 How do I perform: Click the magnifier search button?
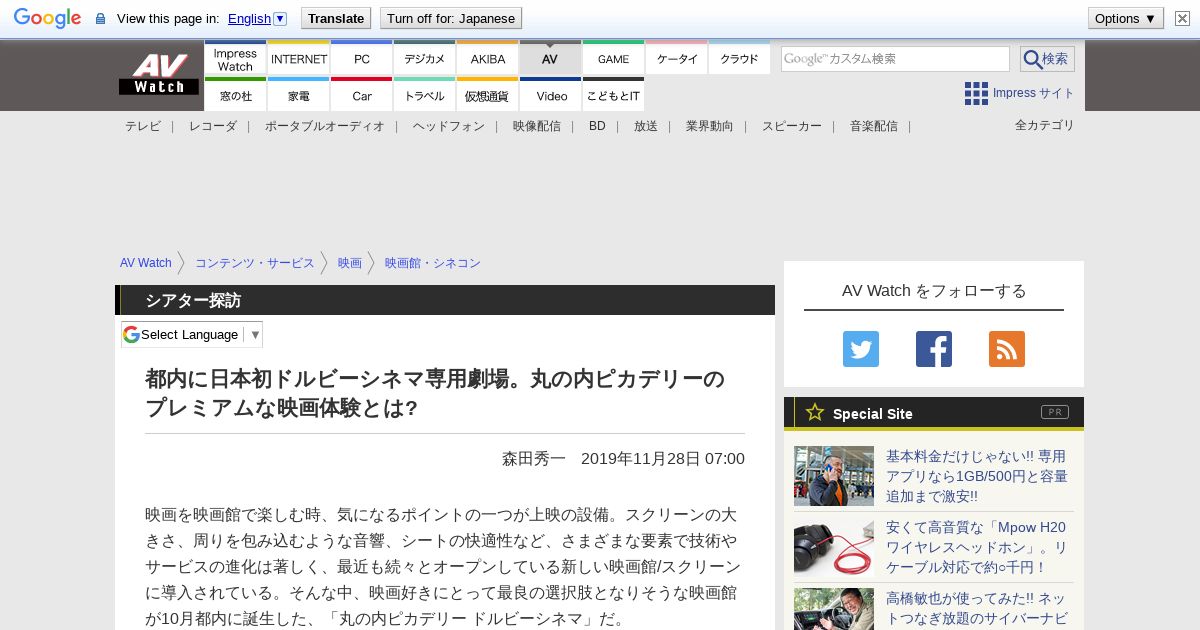pos(1047,59)
